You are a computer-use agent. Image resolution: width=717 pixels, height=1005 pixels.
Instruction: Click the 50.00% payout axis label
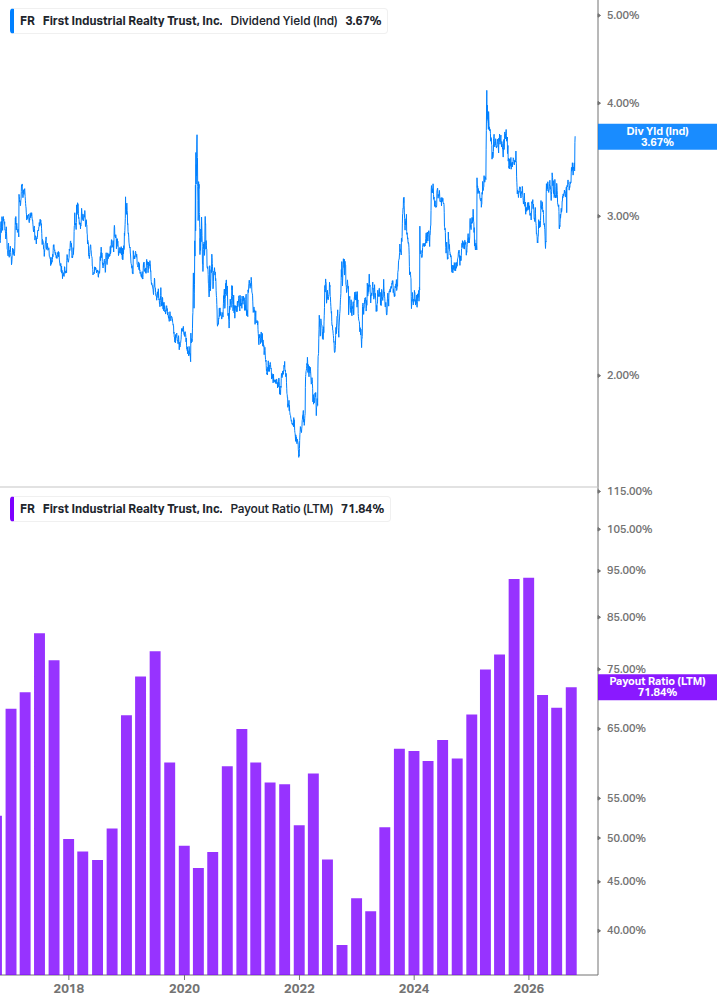[x=626, y=838]
